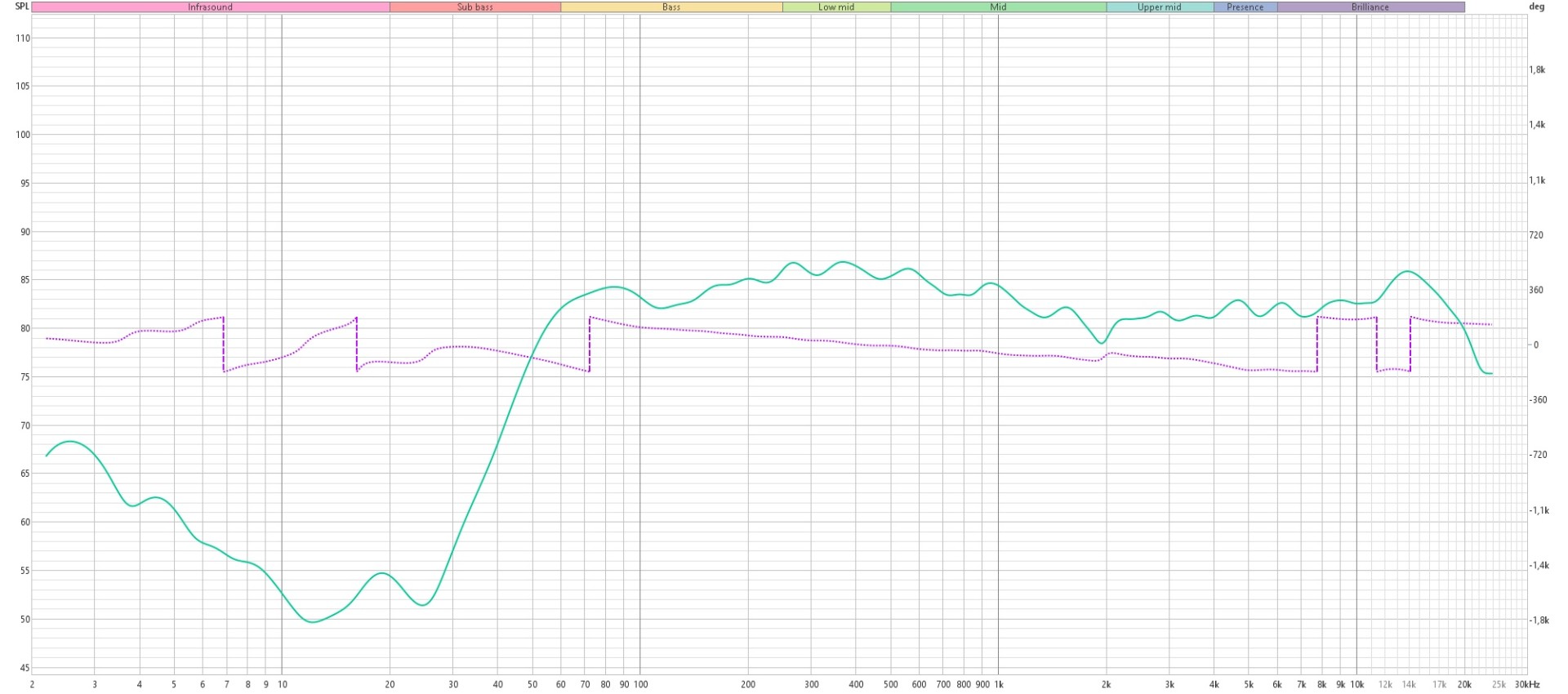Click the 45 value on SPL axis
Image resolution: width=1568 pixels, height=694 pixels.
tap(24, 668)
